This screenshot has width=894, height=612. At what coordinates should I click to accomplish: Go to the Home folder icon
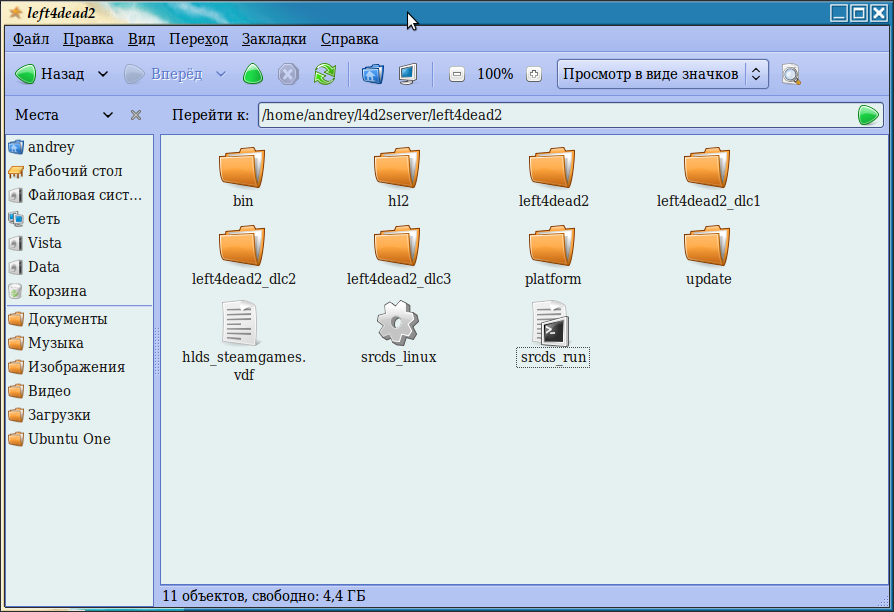(372, 74)
